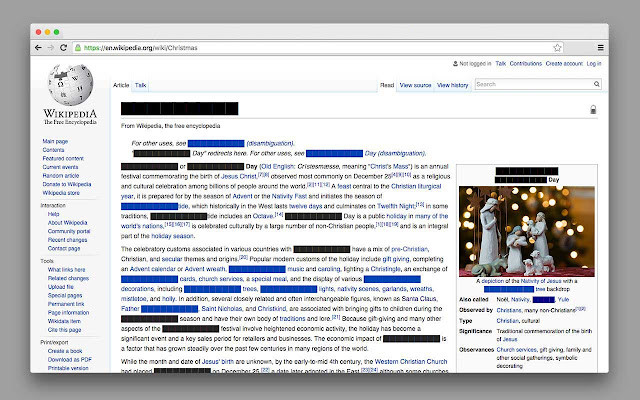Click the Log in link
This screenshot has width=640, height=400.
(x=594, y=64)
